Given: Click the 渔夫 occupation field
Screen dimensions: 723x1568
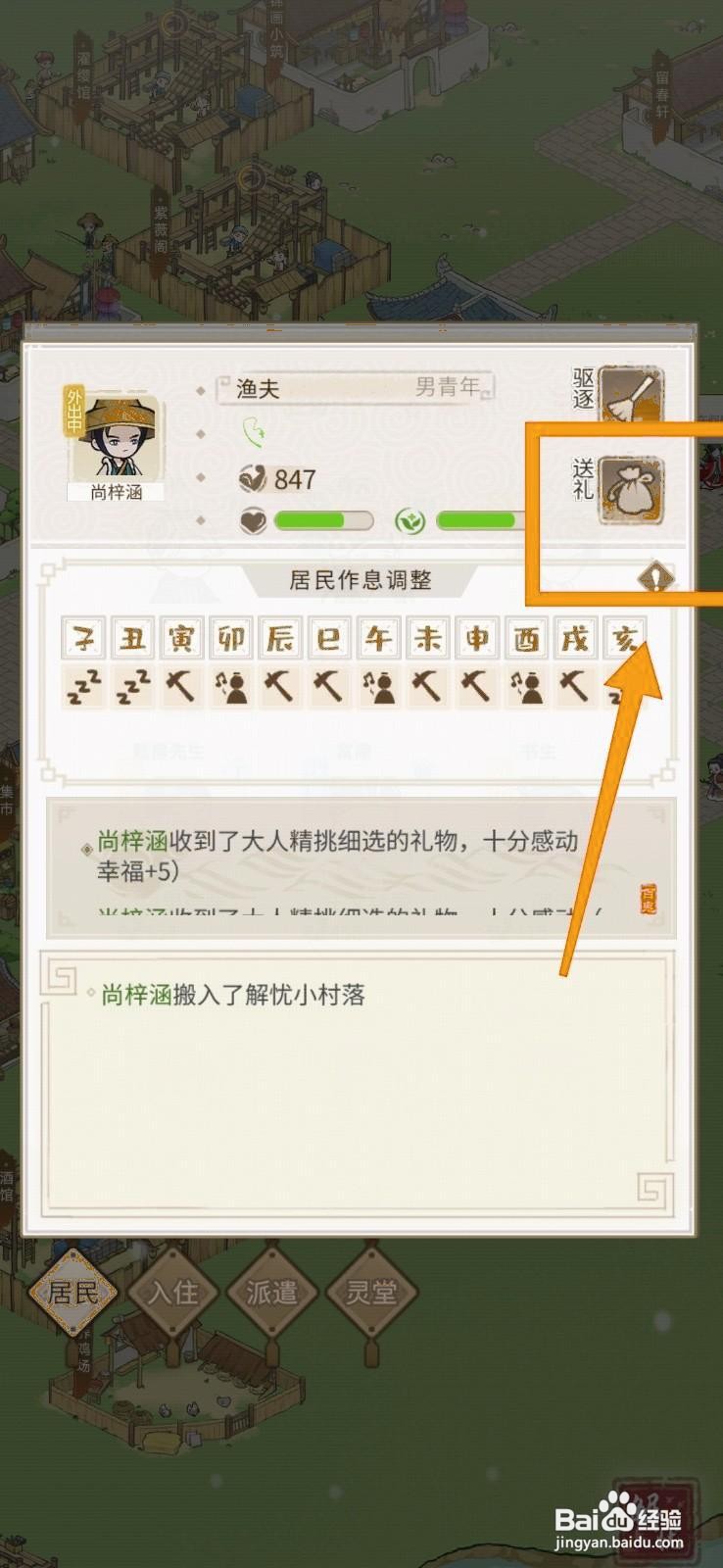Looking at the screenshot, I should pos(355,388).
